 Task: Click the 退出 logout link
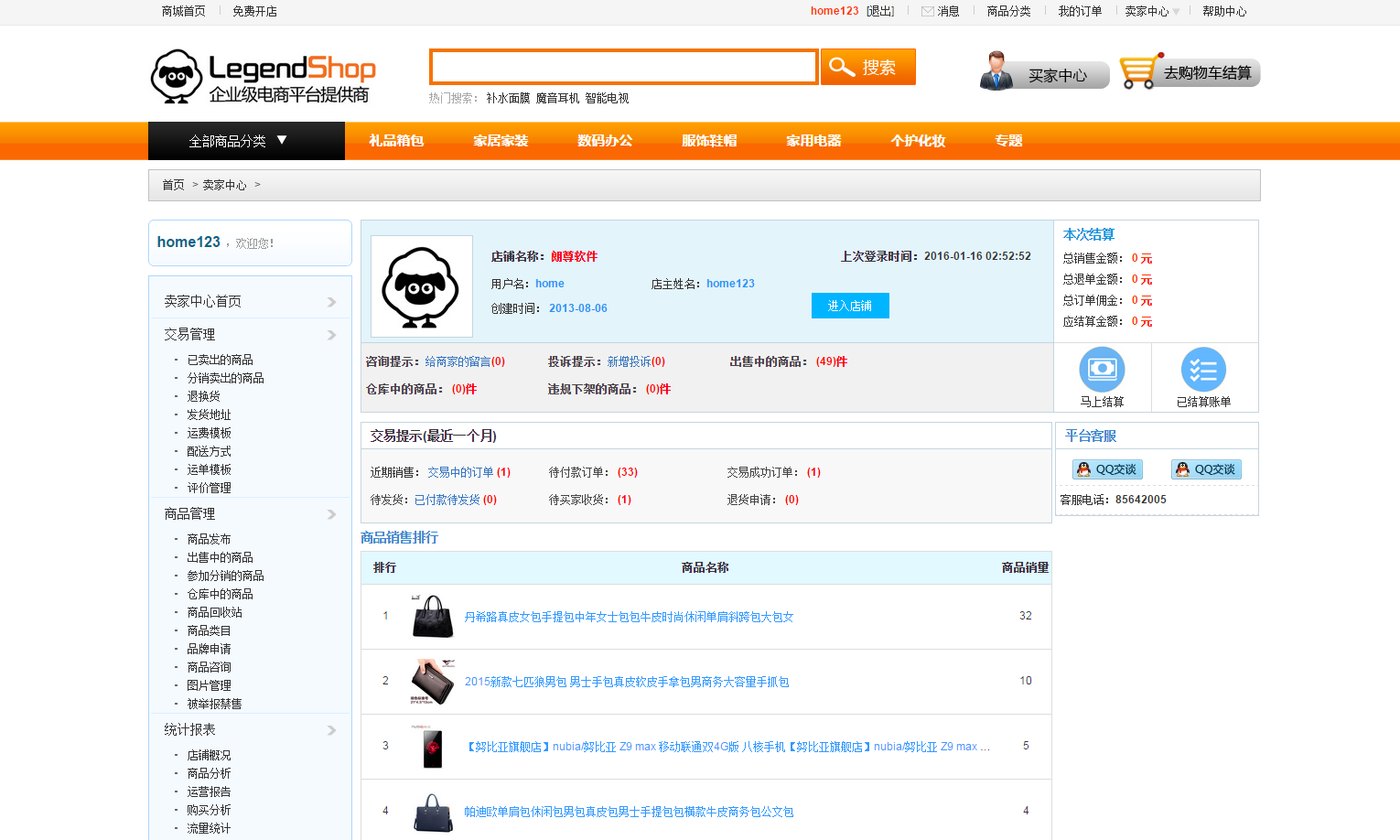[880, 11]
